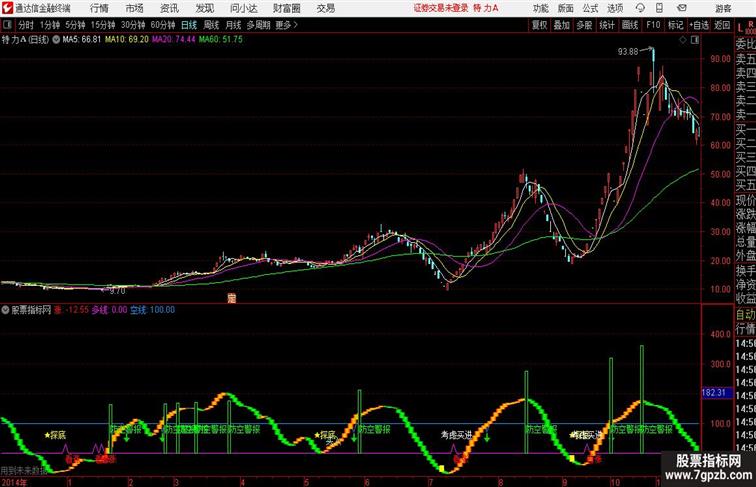Click the 考虑买进 signal before the 7 month mark
The width and height of the screenshot is (756, 487).
click(x=456, y=435)
